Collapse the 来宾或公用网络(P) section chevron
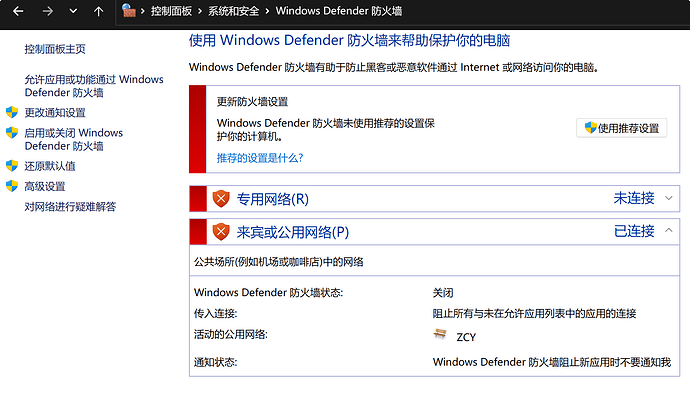Screen dimensions: 690x396 point(668,230)
